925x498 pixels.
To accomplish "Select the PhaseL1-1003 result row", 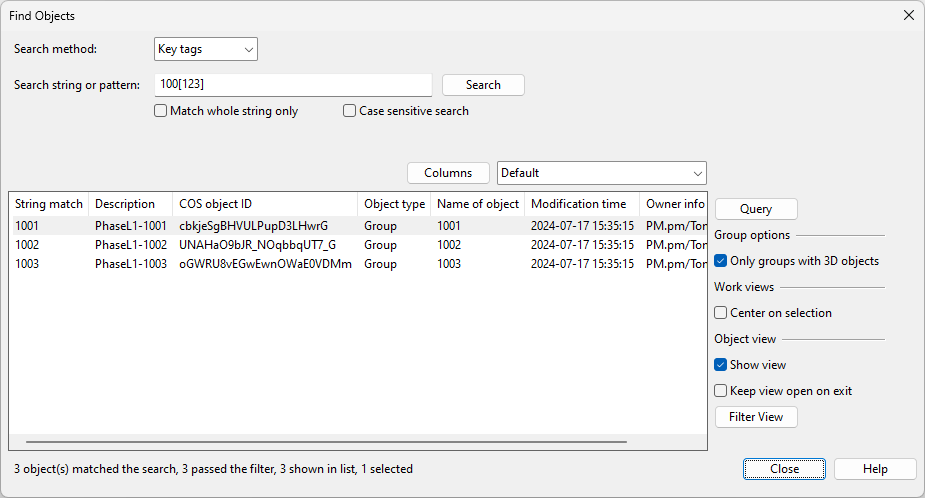I will [130, 264].
